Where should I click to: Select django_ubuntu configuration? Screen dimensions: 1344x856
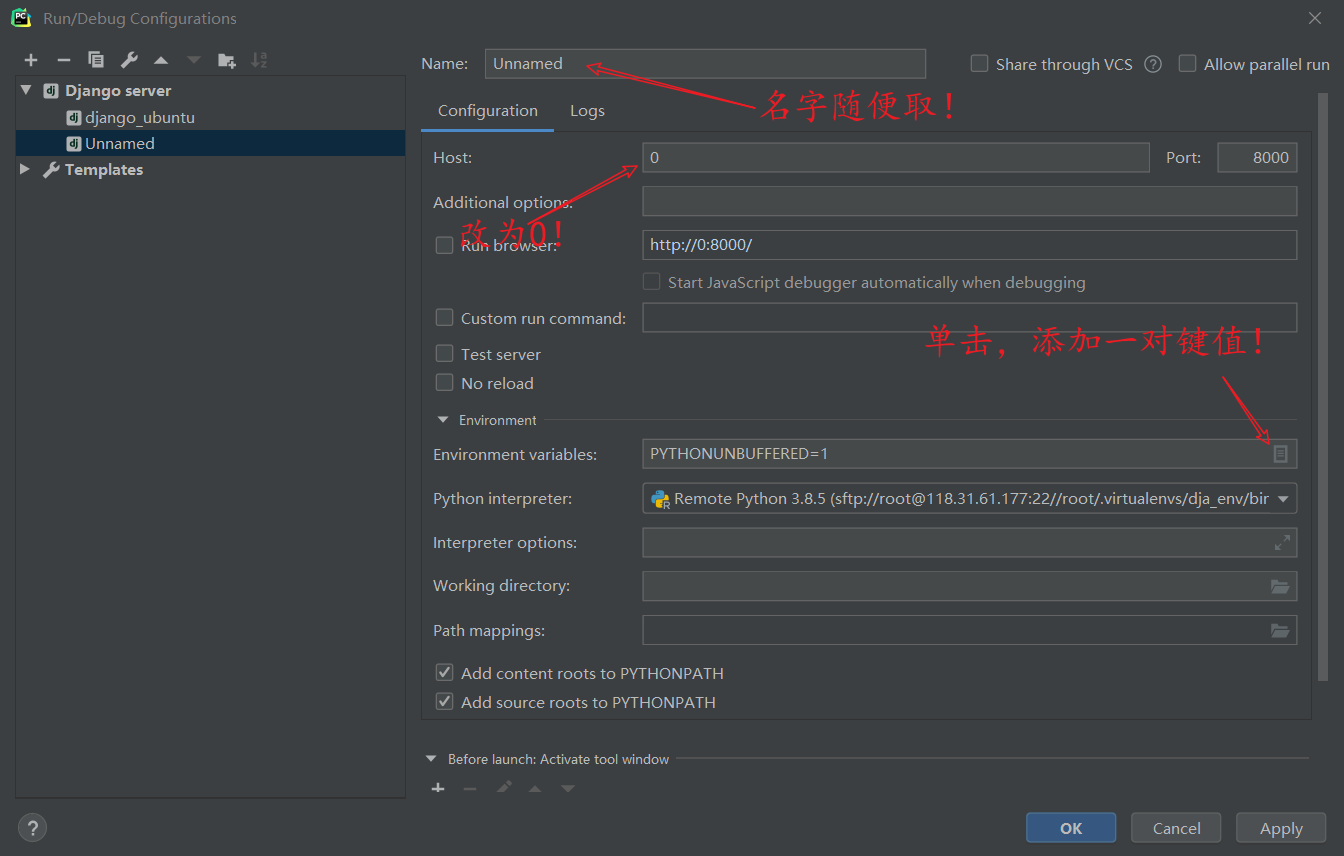point(140,118)
